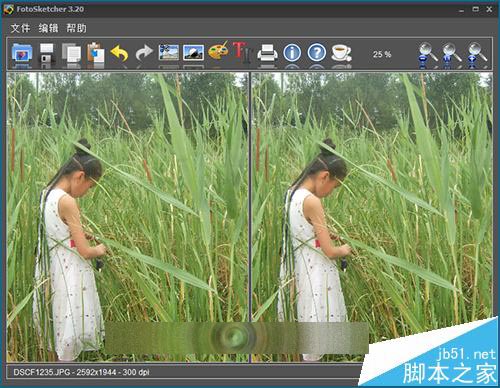This screenshot has width=500, height=388.
Task: Zoom in with the last magnifier icon
Action: click(x=477, y=53)
